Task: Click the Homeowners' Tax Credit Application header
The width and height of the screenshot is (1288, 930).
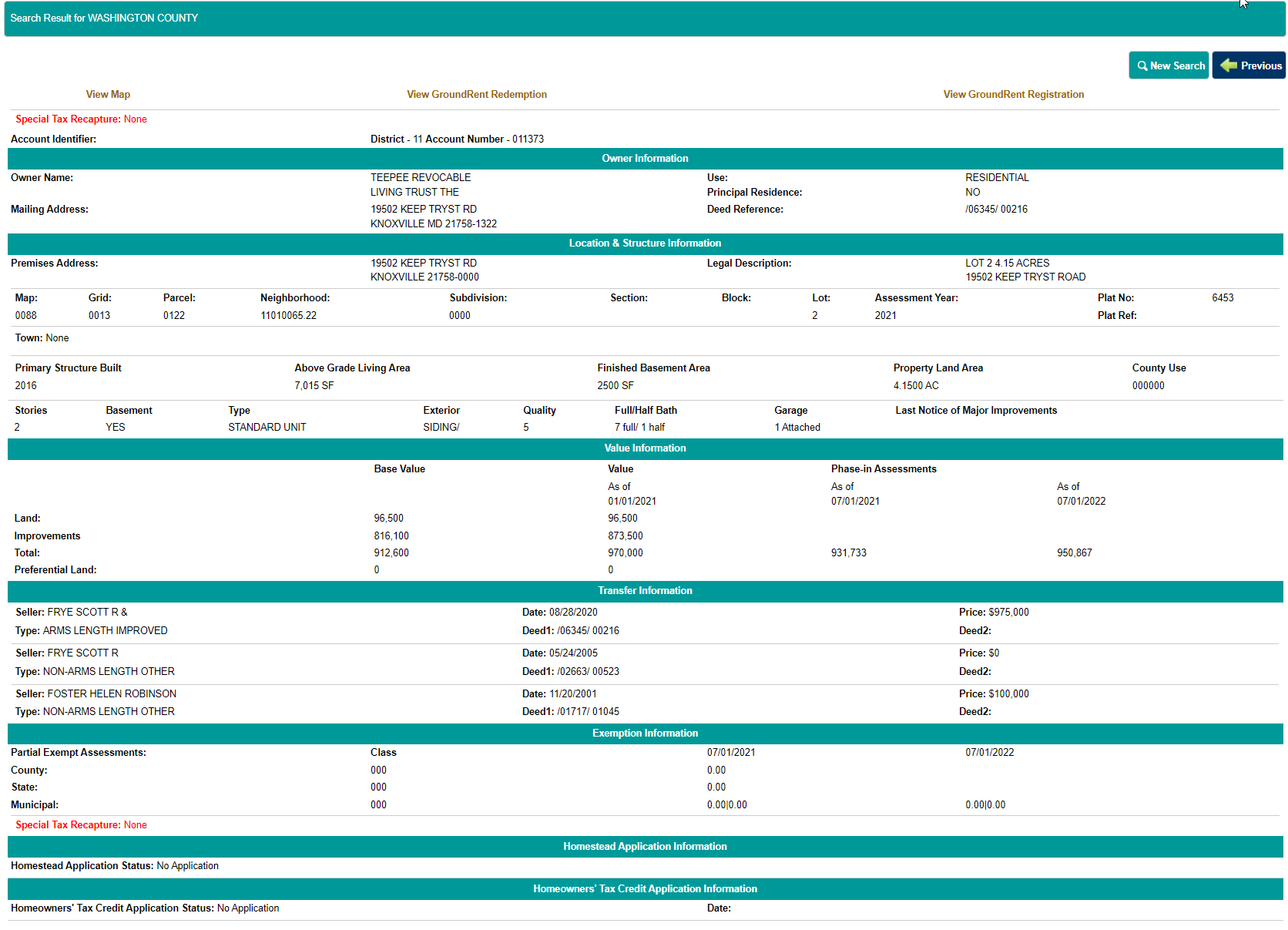Action: click(646, 889)
